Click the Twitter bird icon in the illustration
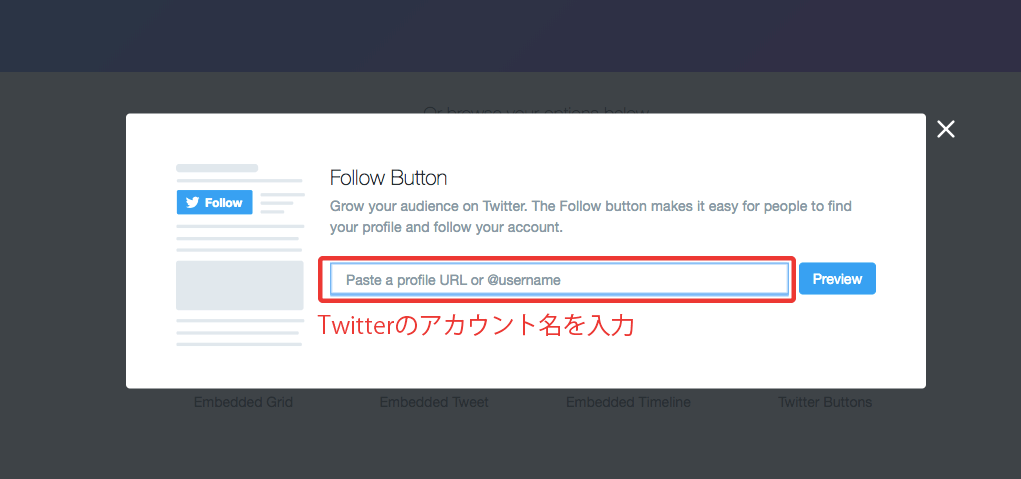This screenshot has height=479, width=1021. coord(192,202)
